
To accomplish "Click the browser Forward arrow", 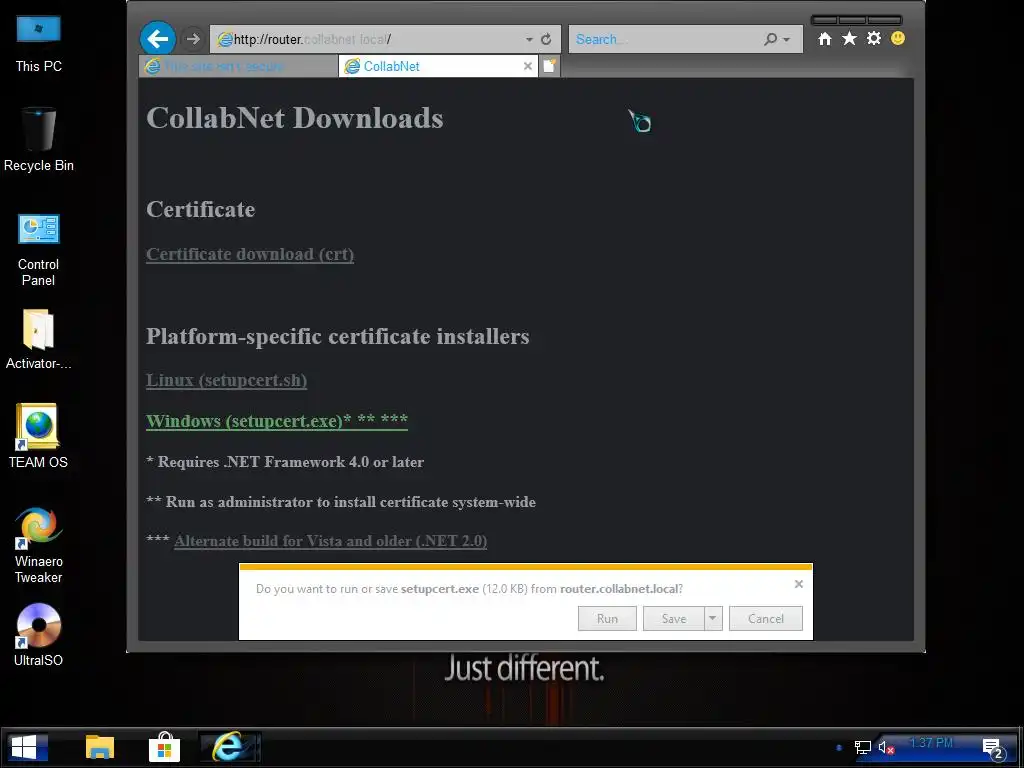I will click(x=193, y=39).
